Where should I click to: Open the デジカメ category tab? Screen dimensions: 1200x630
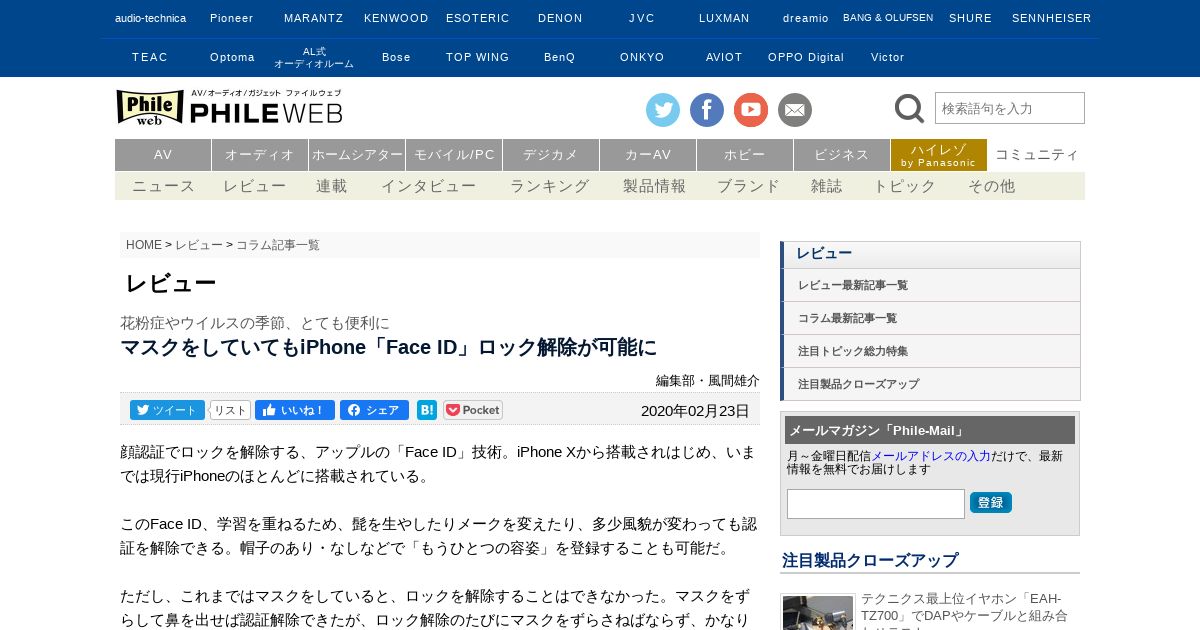click(551, 155)
